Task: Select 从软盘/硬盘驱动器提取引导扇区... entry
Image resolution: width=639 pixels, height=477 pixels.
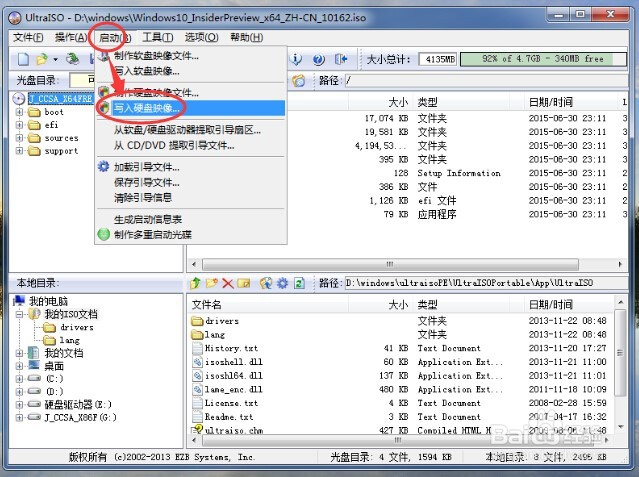Action: point(191,130)
